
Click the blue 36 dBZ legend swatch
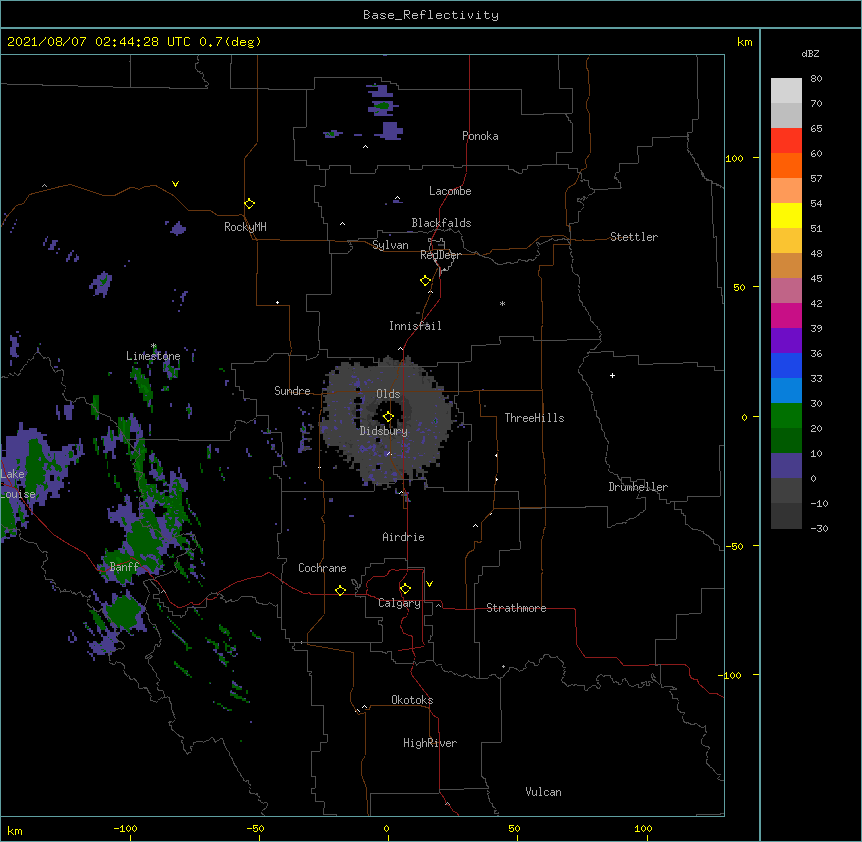click(786, 365)
